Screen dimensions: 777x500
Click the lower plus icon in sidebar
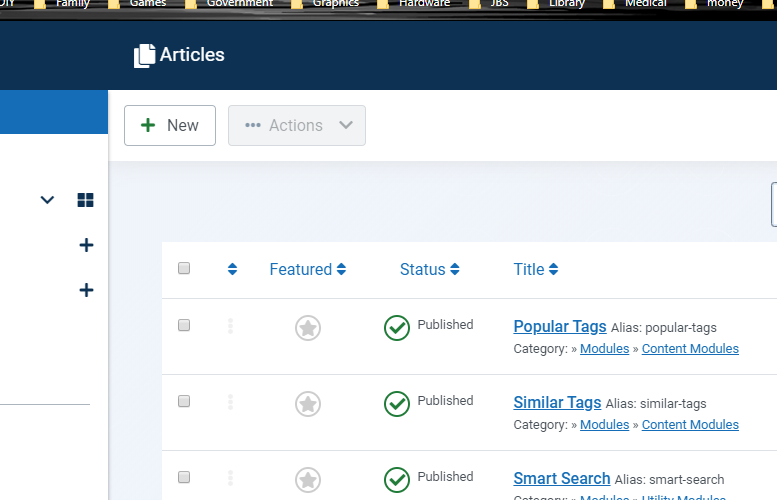tap(86, 290)
